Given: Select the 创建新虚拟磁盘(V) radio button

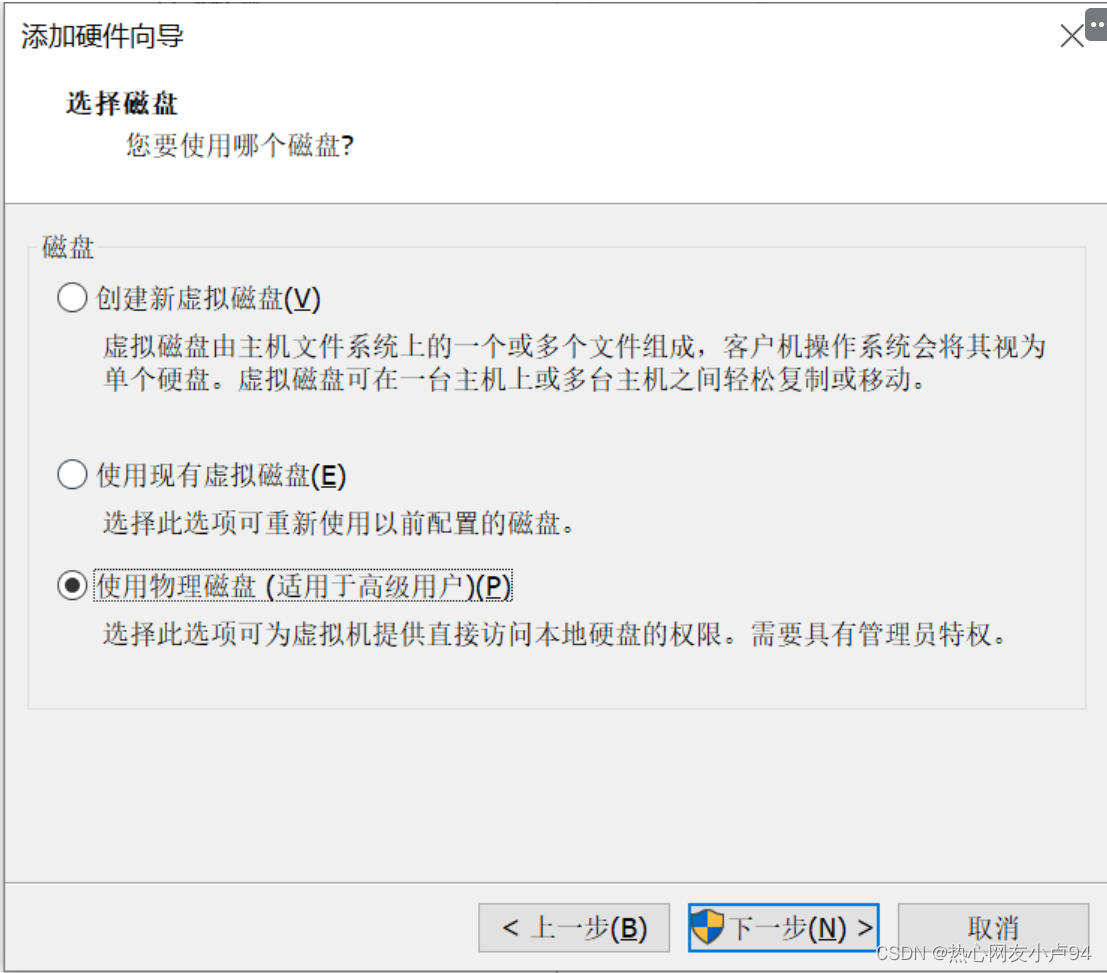Looking at the screenshot, I should point(72,298).
